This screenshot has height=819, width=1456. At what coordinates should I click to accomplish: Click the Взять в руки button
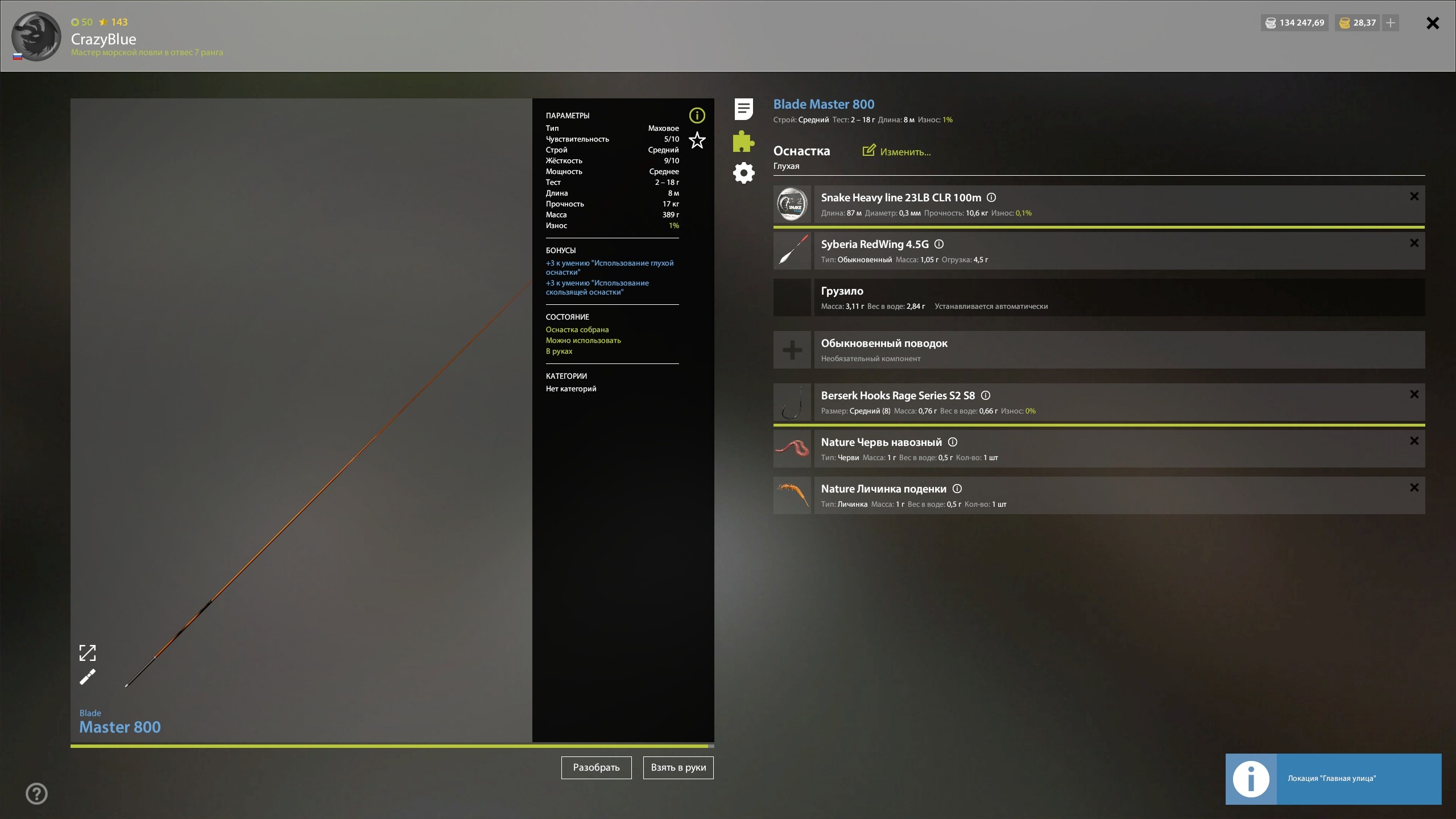tap(678, 767)
